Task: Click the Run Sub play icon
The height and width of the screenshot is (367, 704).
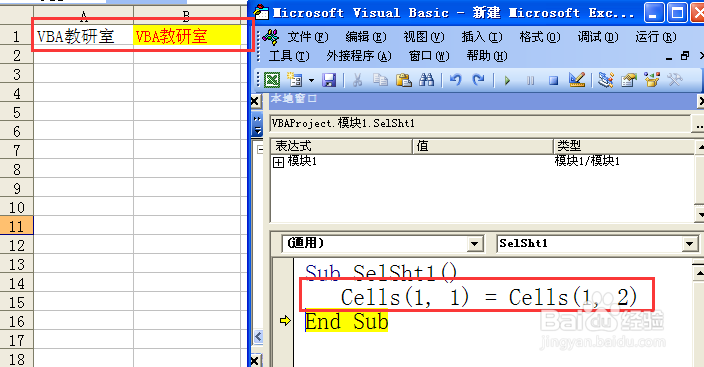Action: 507,81
